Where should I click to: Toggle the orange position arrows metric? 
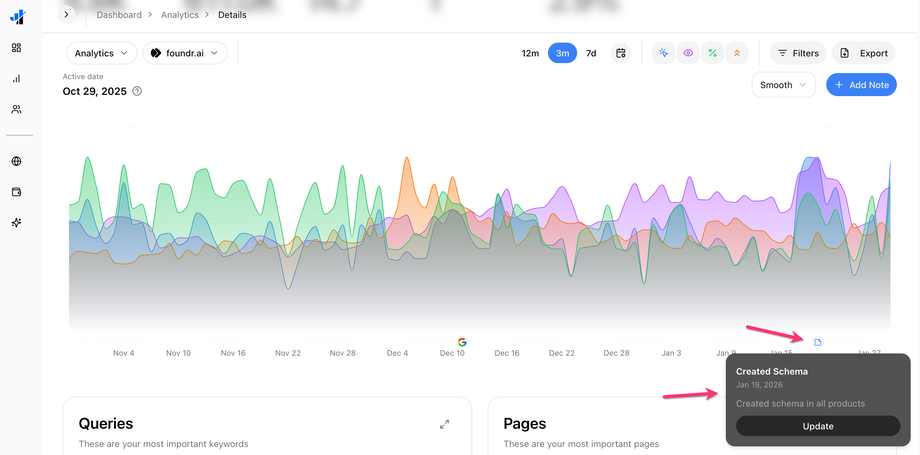point(737,53)
